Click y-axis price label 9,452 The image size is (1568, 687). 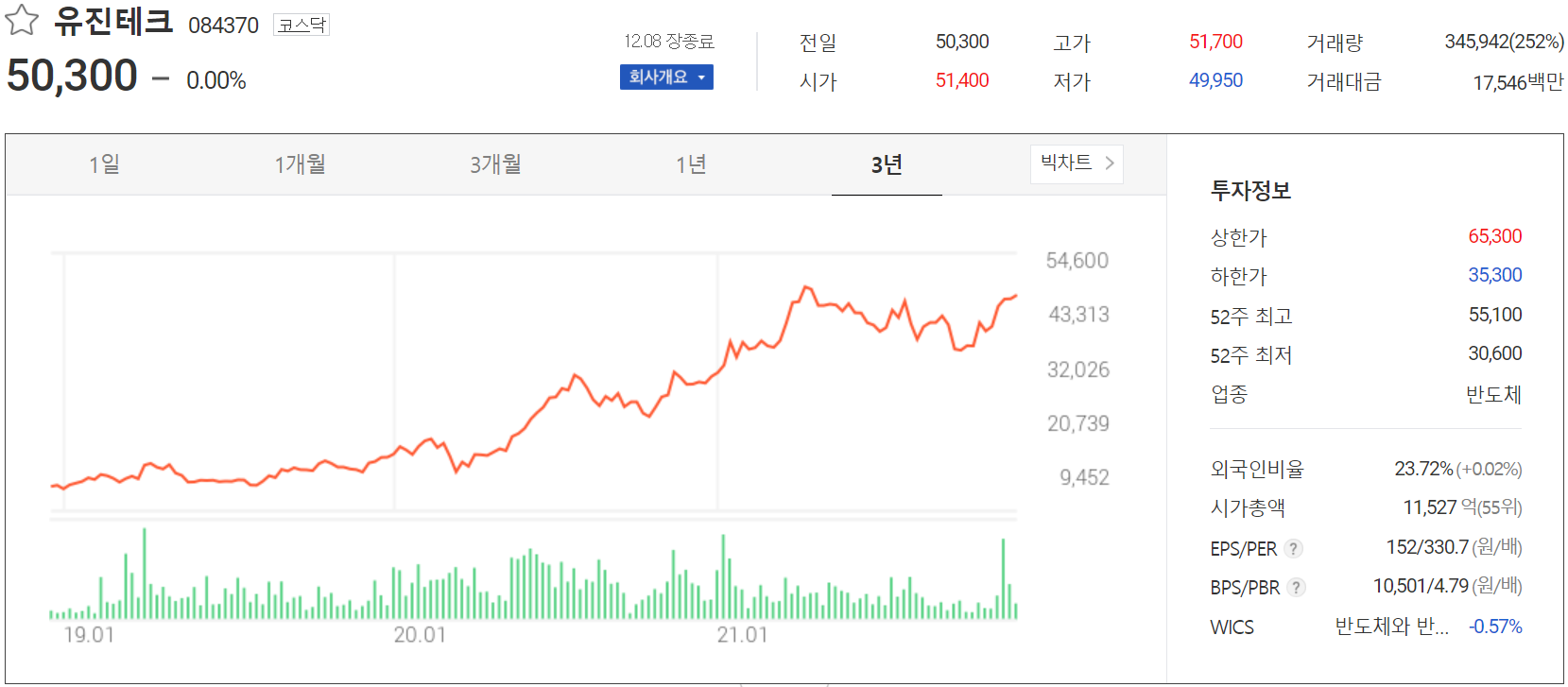[x=1084, y=478]
